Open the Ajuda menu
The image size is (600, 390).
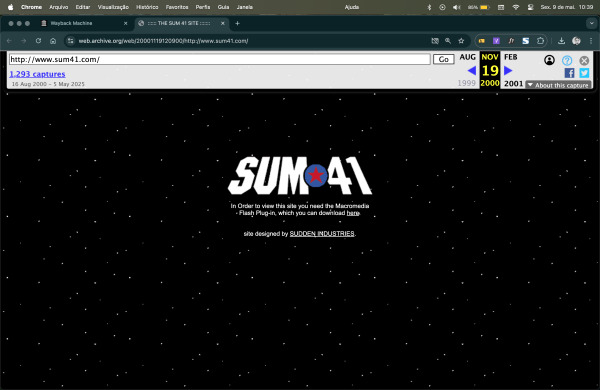pyautogui.click(x=352, y=7)
